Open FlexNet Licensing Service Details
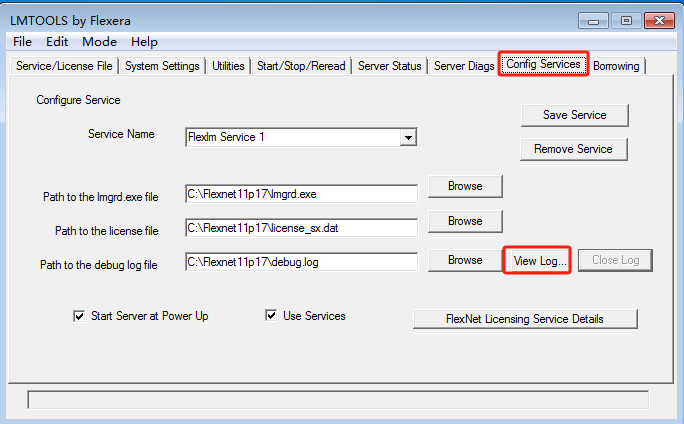The height and width of the screenshot is (424, 684). 525,319
